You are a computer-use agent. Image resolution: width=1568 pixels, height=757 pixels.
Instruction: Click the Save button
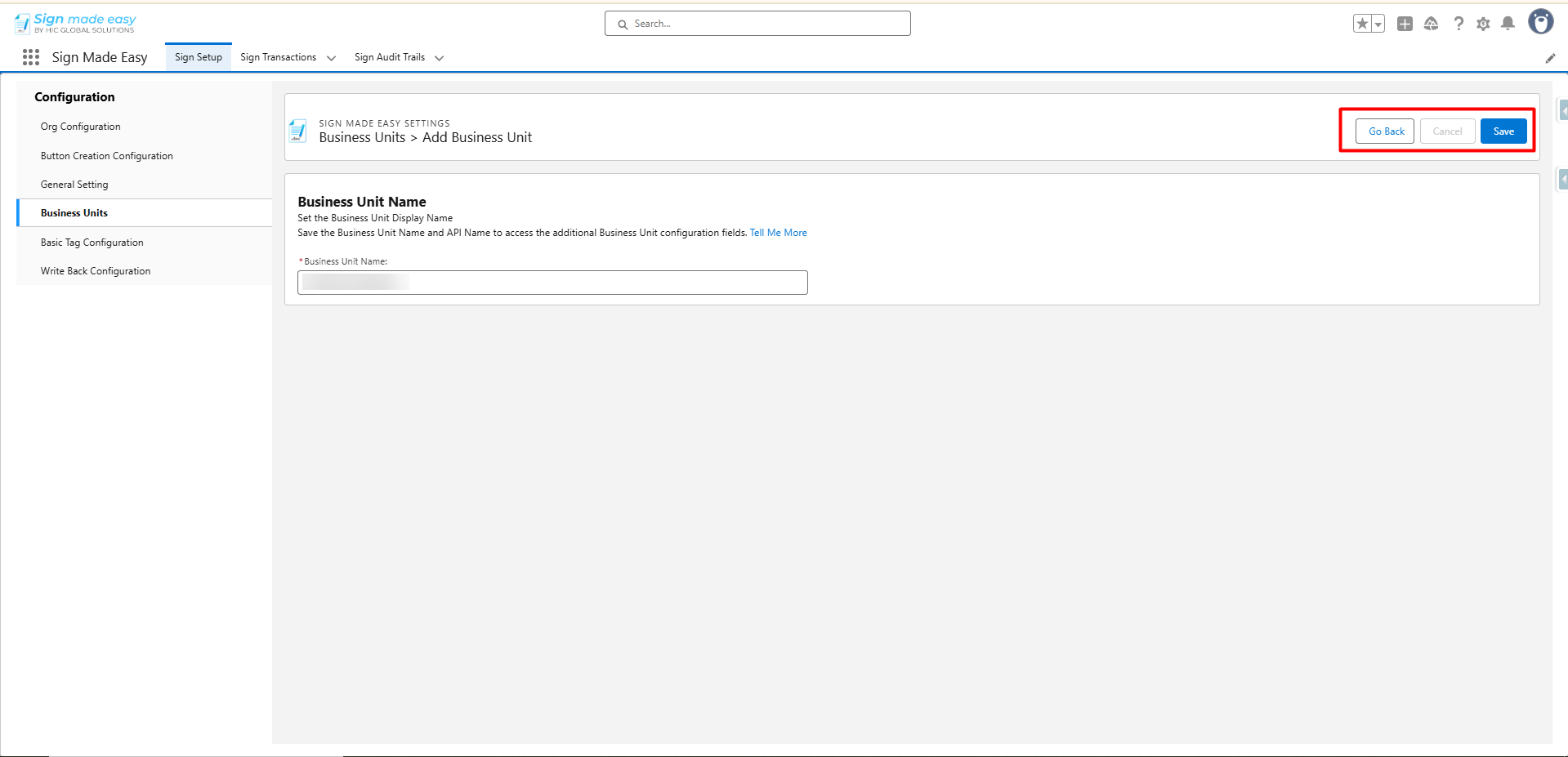tap(1503, 131)
